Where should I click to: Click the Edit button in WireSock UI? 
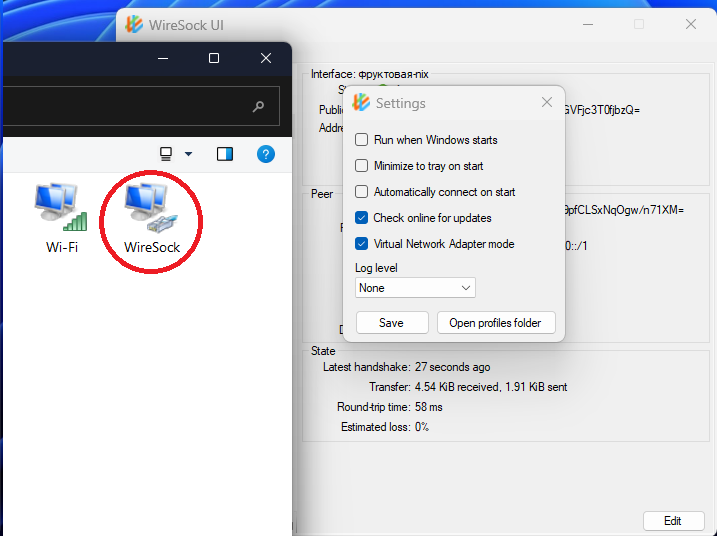[x=673, y=521]
